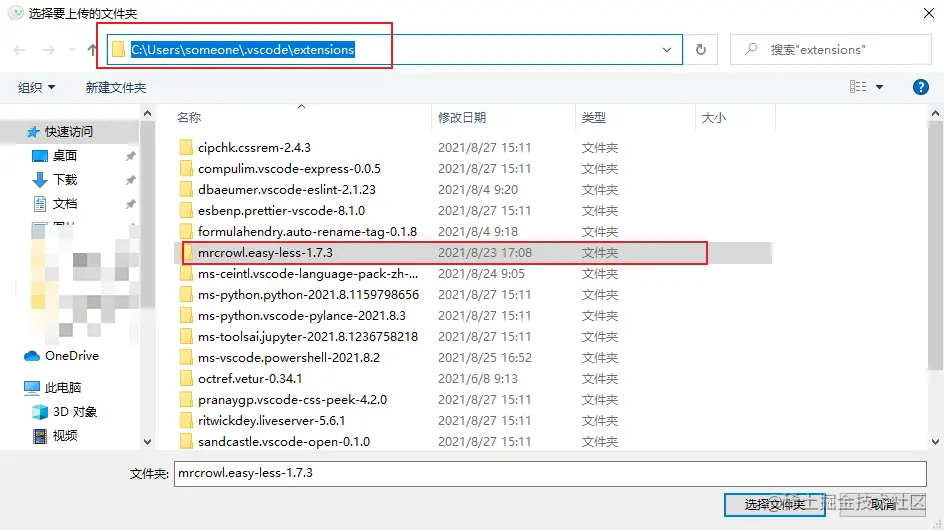Select 快速访问 in navigation pane
The height and width of the screenshot is (530, 944).
69,131
